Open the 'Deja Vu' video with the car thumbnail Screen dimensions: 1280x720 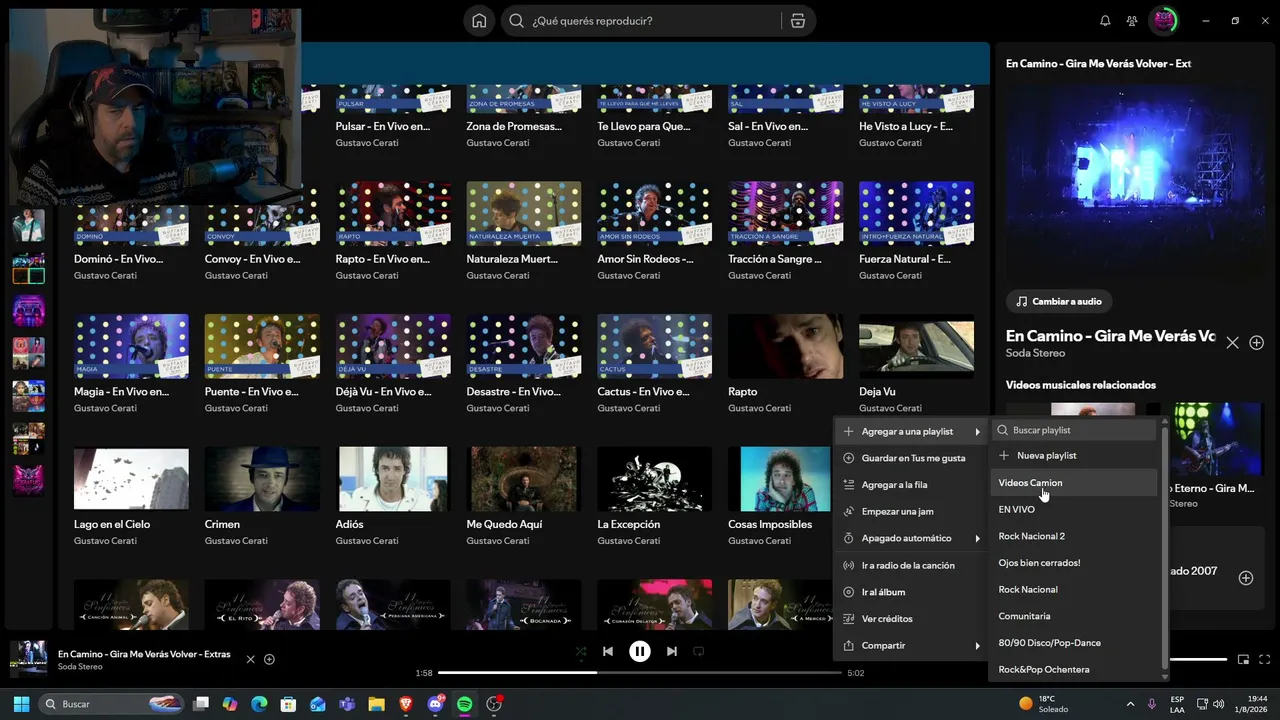(x=917, y=346)
